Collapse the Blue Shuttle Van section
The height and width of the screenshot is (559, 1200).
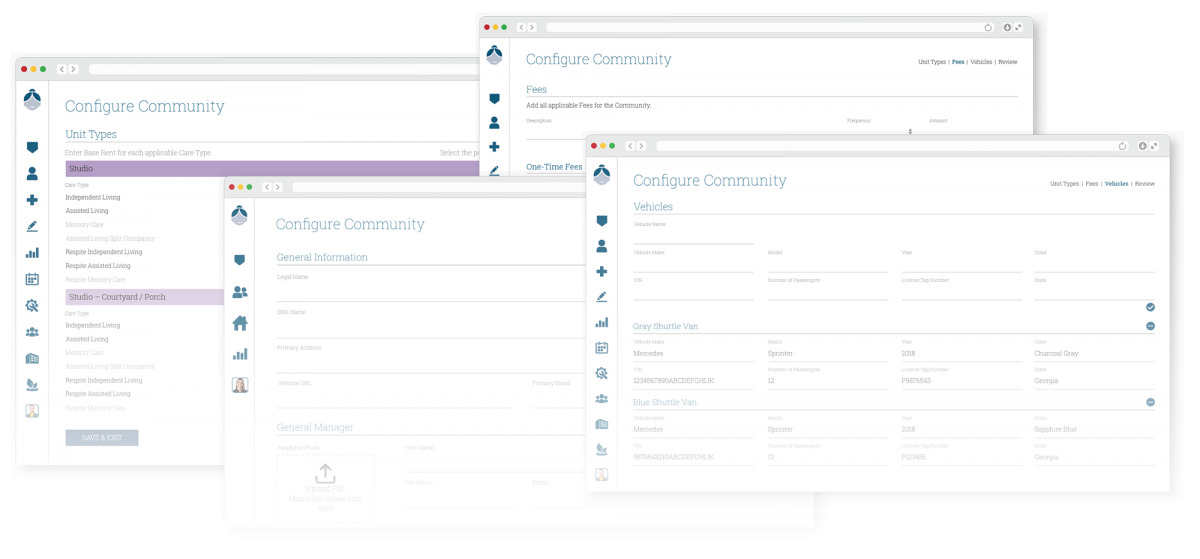pos(1150,402)
